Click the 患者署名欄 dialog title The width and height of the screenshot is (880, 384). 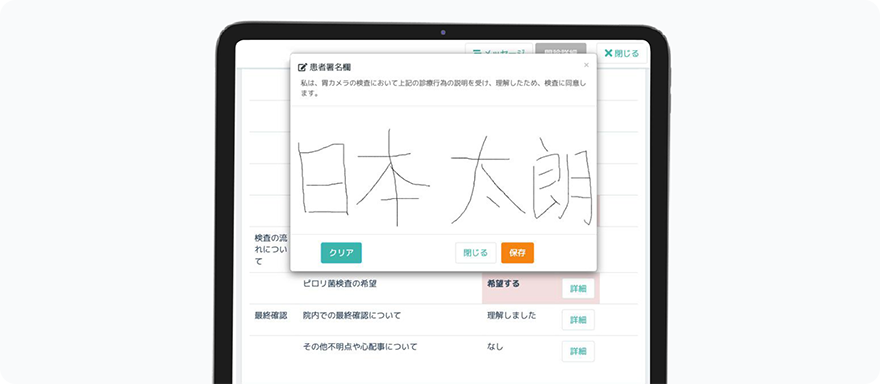pos(330,67)
